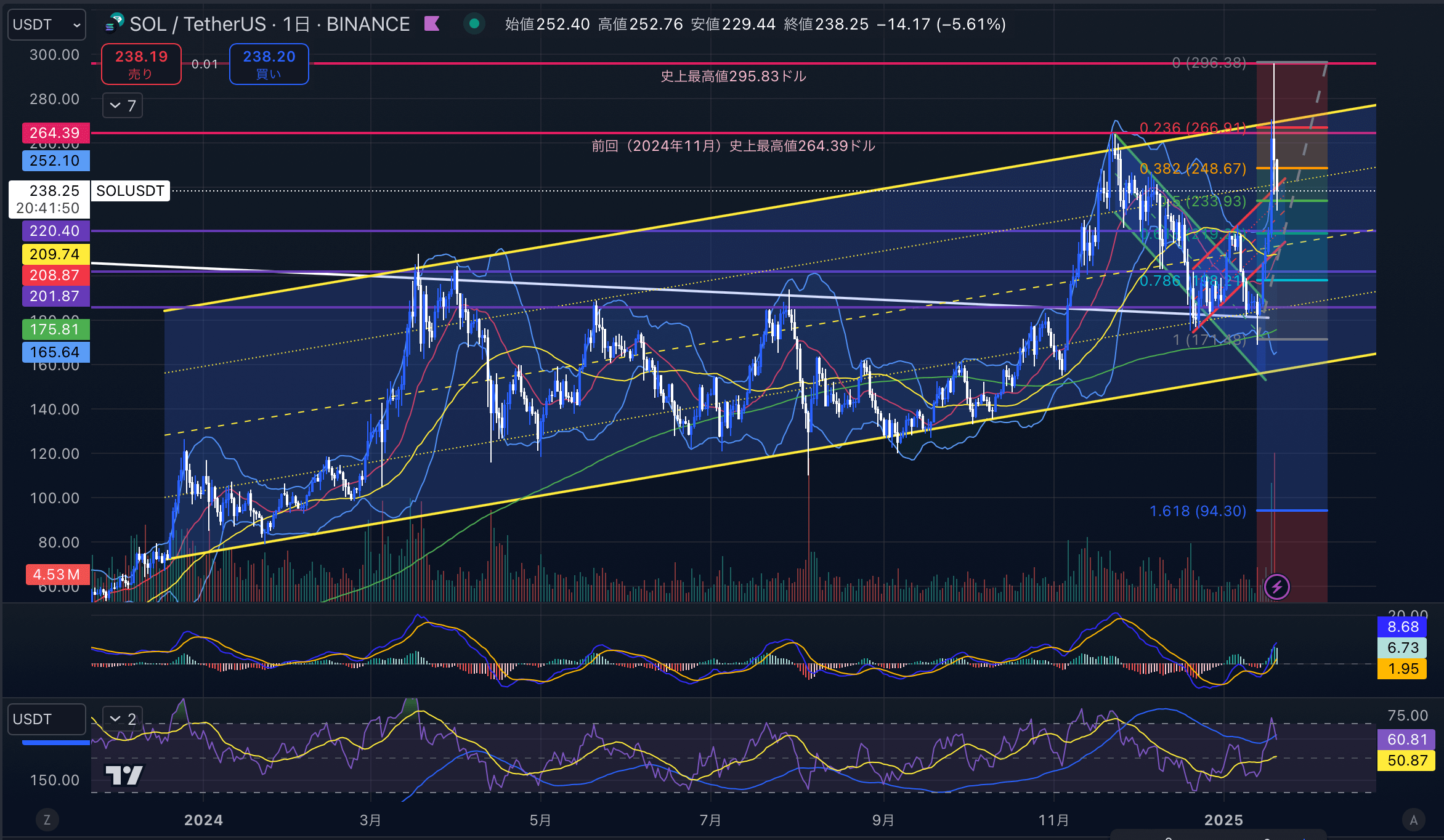Click the 165.64 blue price label
Image resolution: width=1444 pixels, height=840 pixels.
click(x=55, y=352)
